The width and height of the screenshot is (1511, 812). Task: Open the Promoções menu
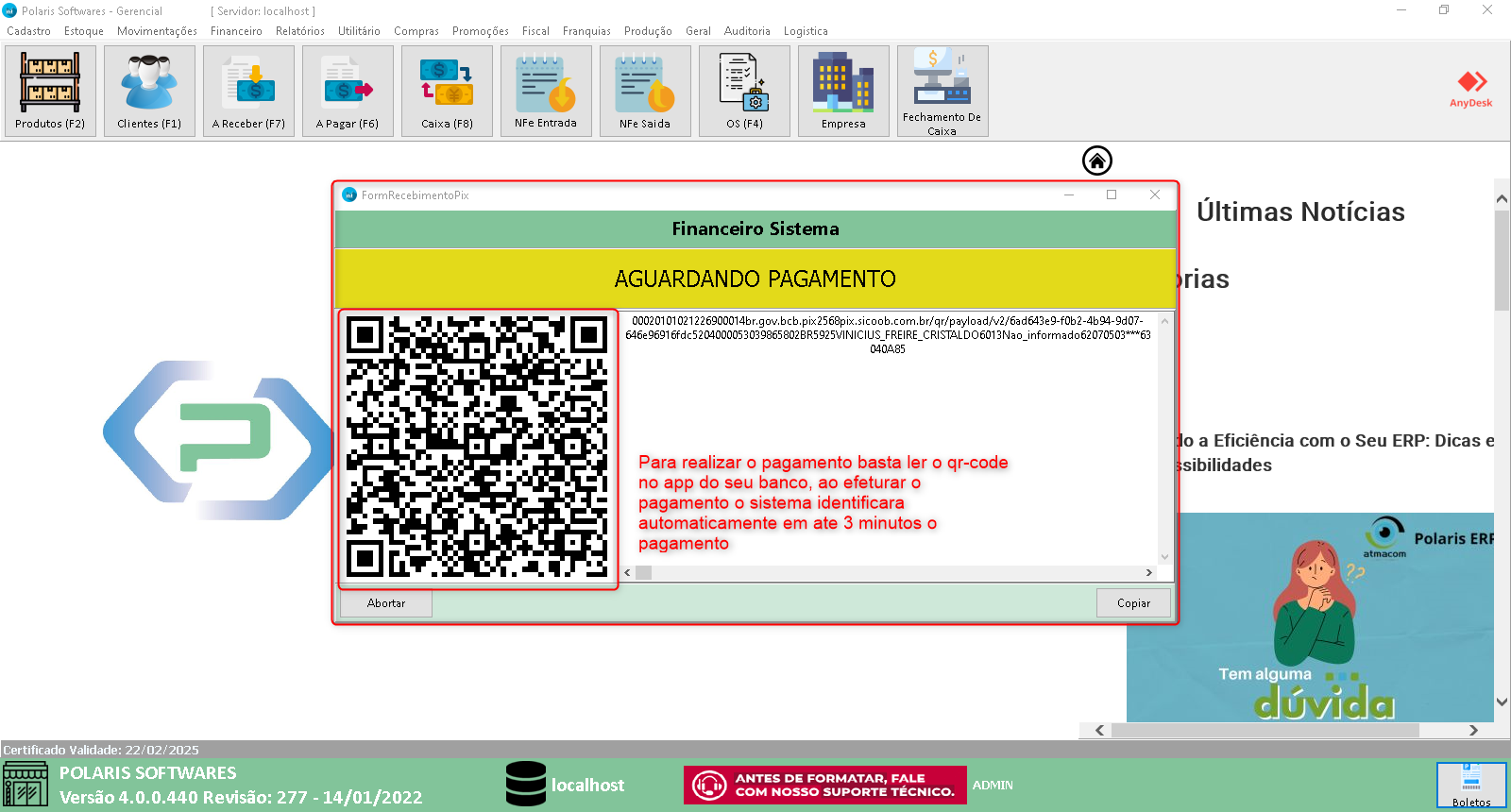pos(481,31)
